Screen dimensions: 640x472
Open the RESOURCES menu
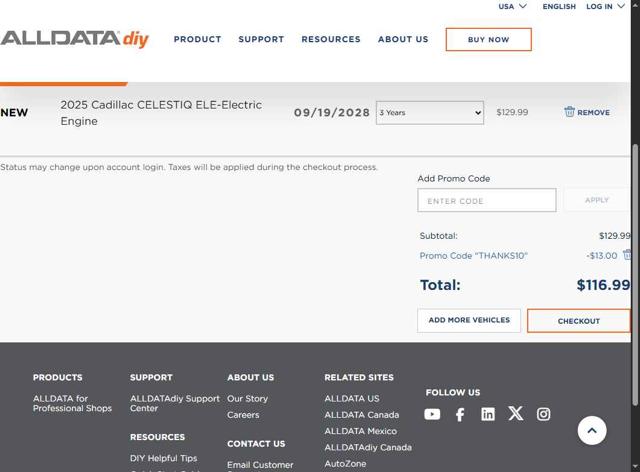click(x=331, y=39)
